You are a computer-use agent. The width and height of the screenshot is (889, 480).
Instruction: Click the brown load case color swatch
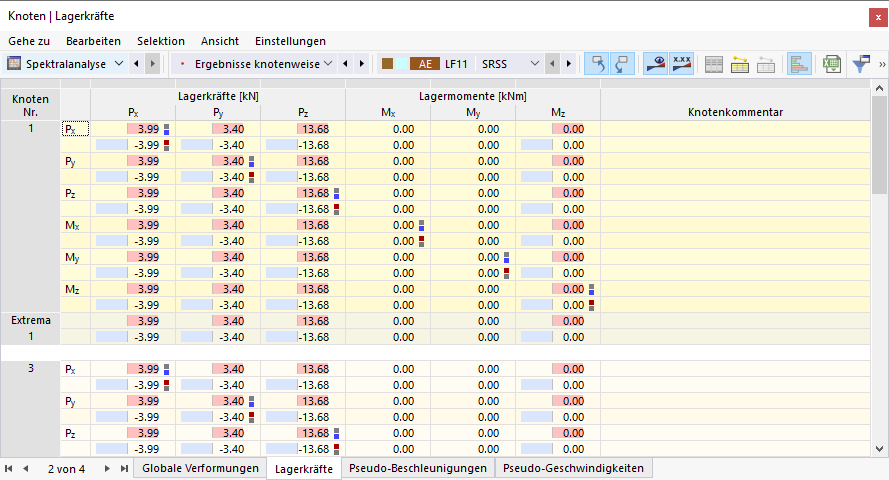(x=388, y=63)
